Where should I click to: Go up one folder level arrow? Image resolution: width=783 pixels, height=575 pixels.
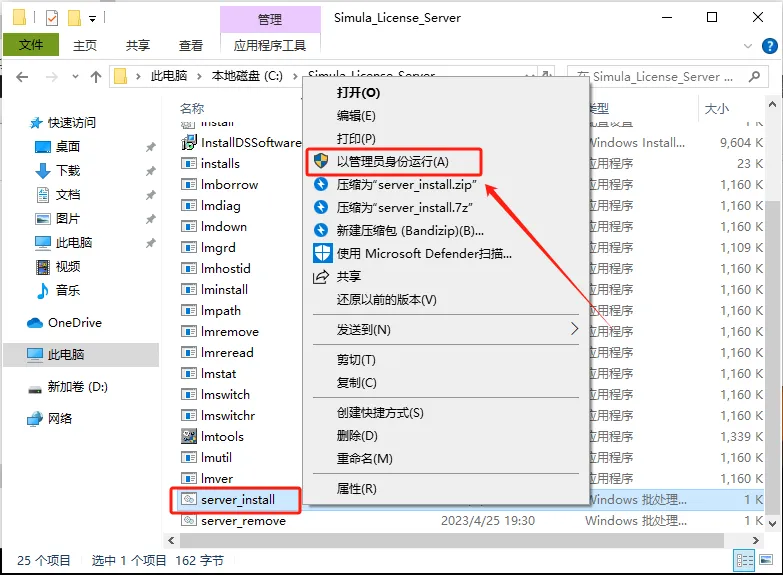[x=96, y=77]
